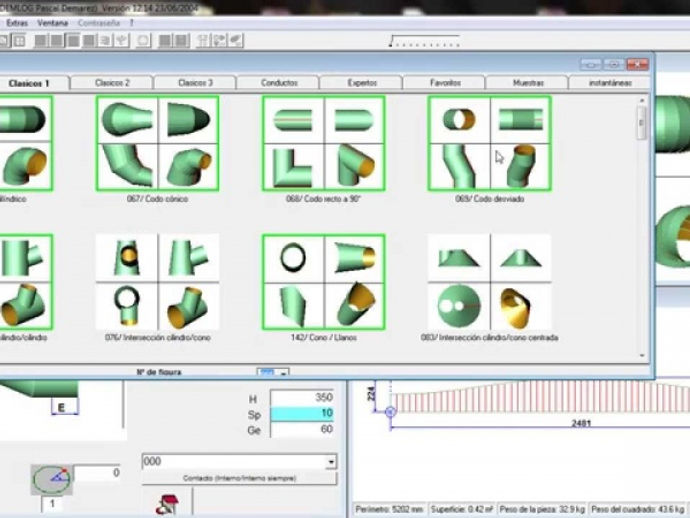
Task: Click the E dimension label on the preview
Action: click(x=62, y=408)
